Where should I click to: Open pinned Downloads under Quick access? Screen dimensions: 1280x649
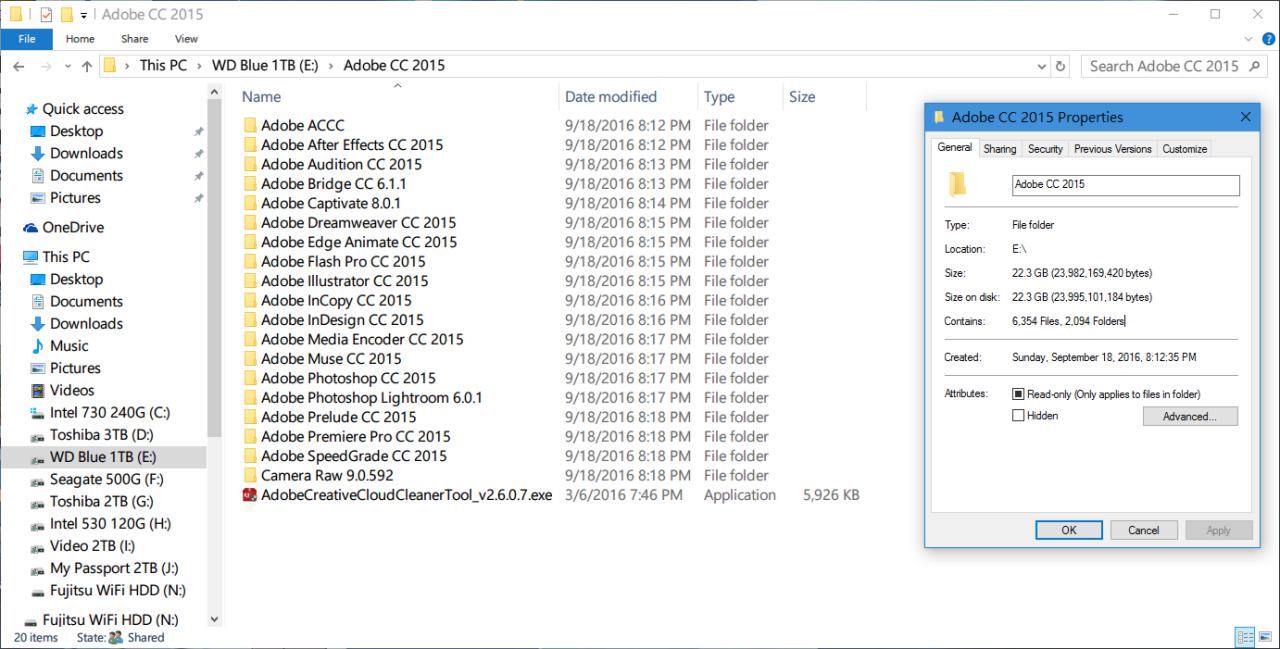click(86, 153)
